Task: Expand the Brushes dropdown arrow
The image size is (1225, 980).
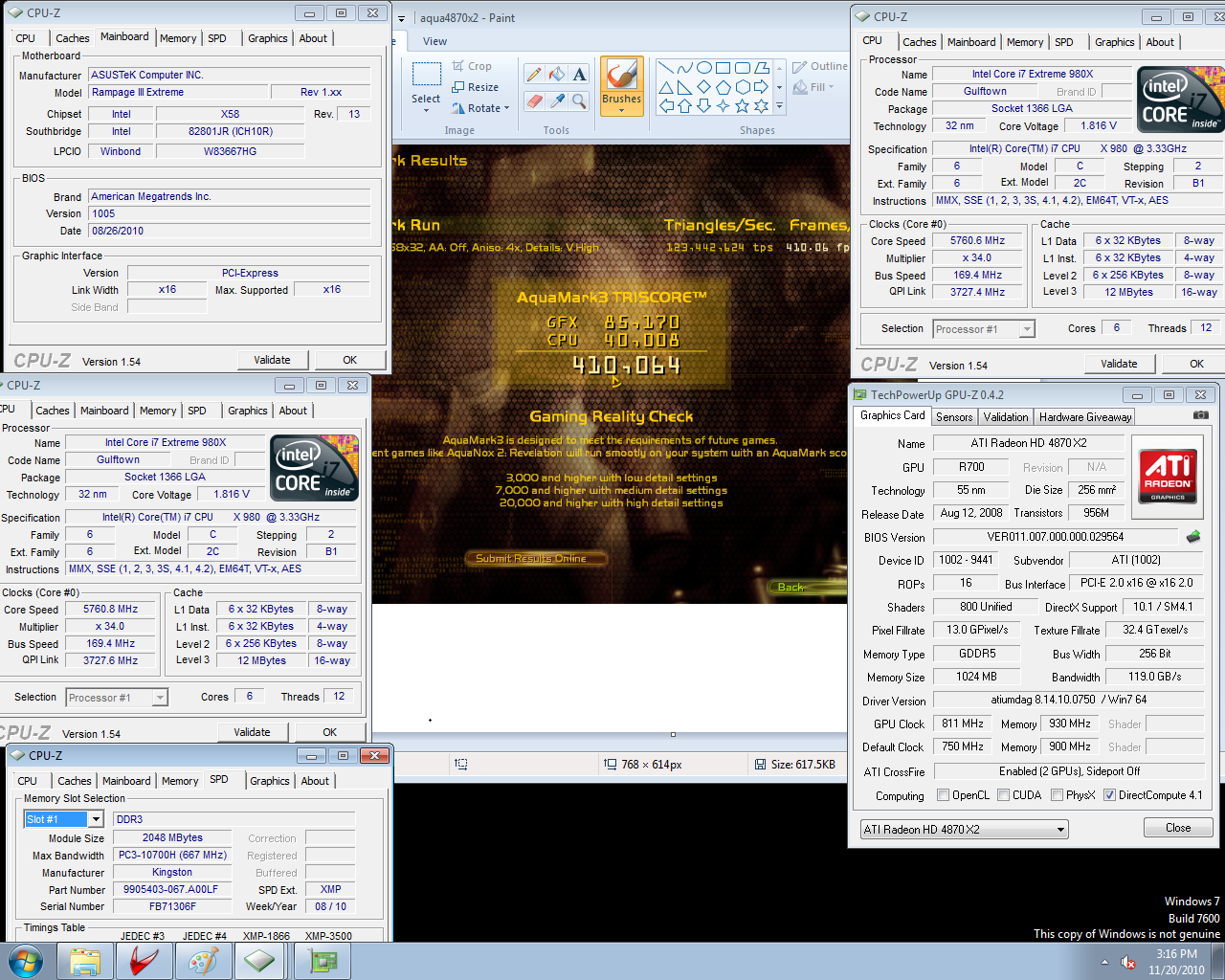Action: [622, 110]
